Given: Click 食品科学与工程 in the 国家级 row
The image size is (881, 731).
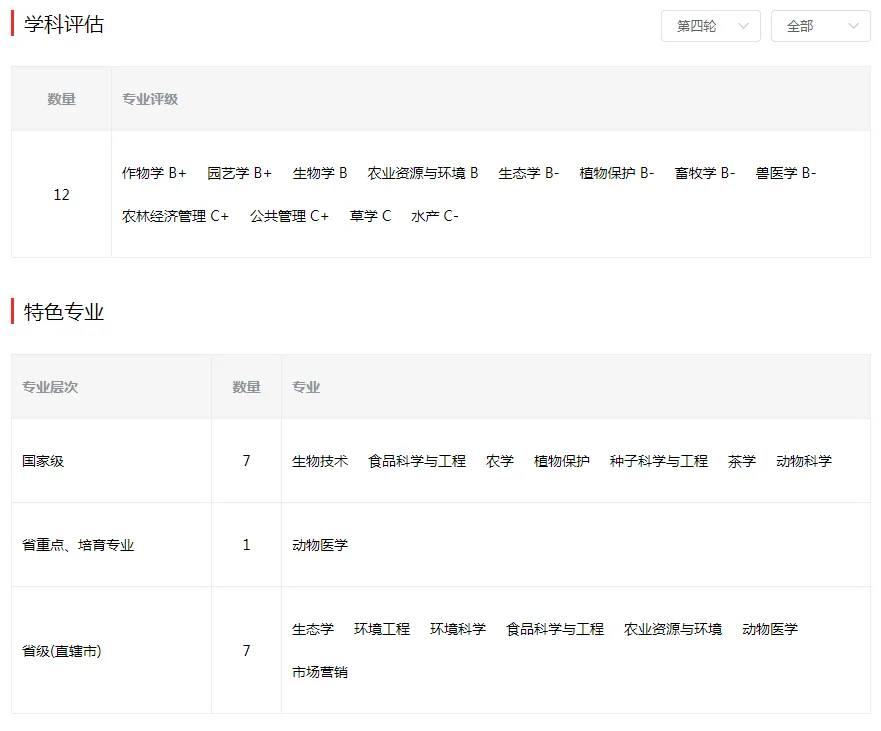Looking at the screenshot, I should [417, 461].
